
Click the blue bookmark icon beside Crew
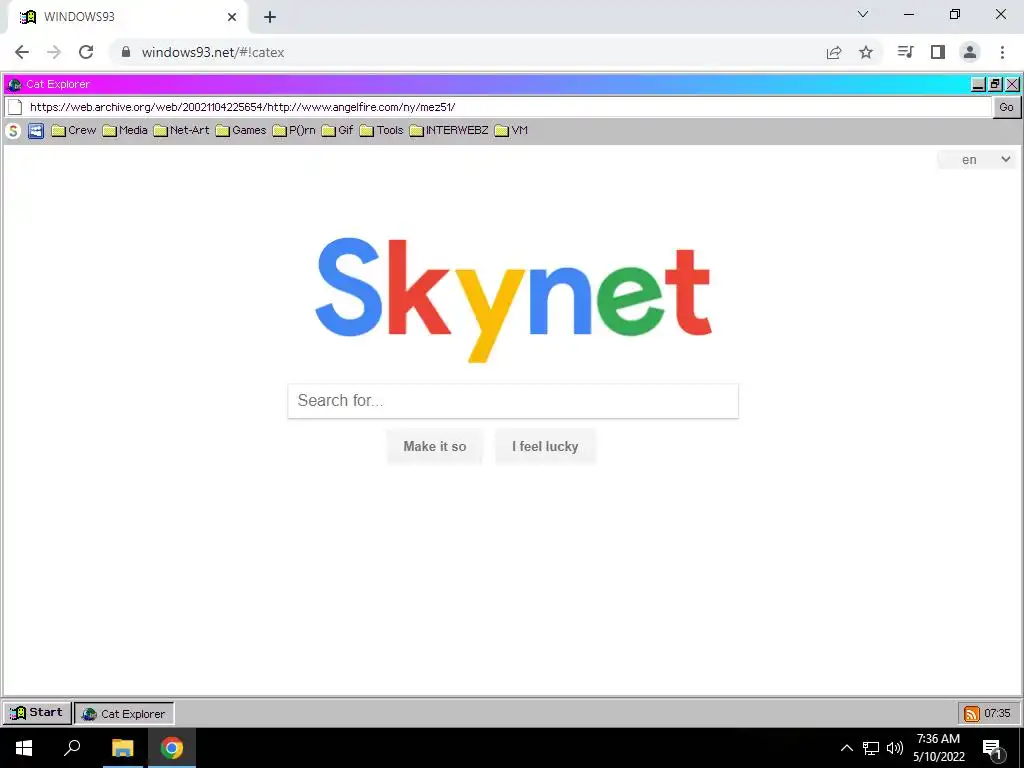click(36, 131)
